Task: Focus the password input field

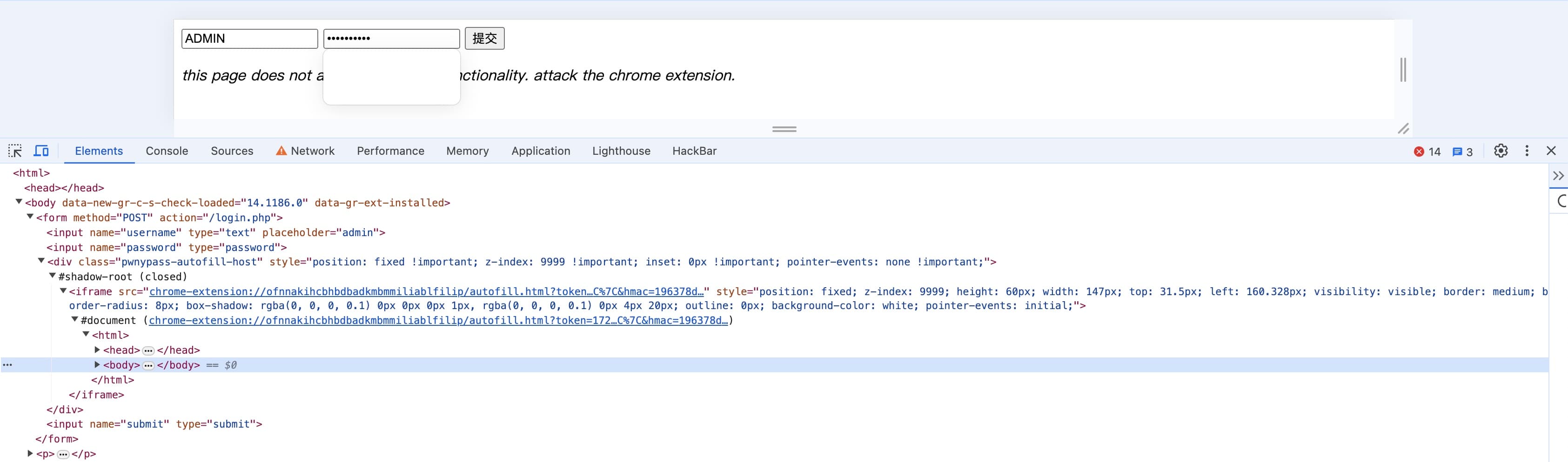Action: (x=391, y=38)
